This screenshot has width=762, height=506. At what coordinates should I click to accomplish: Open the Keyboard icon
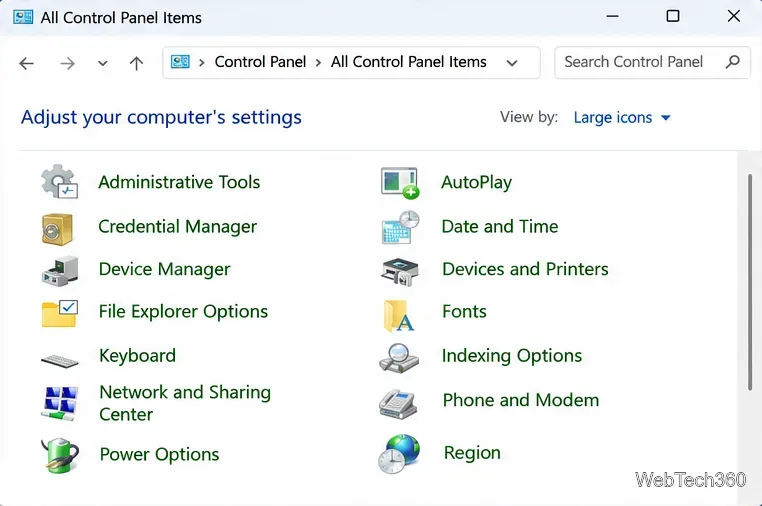(59, 361)
